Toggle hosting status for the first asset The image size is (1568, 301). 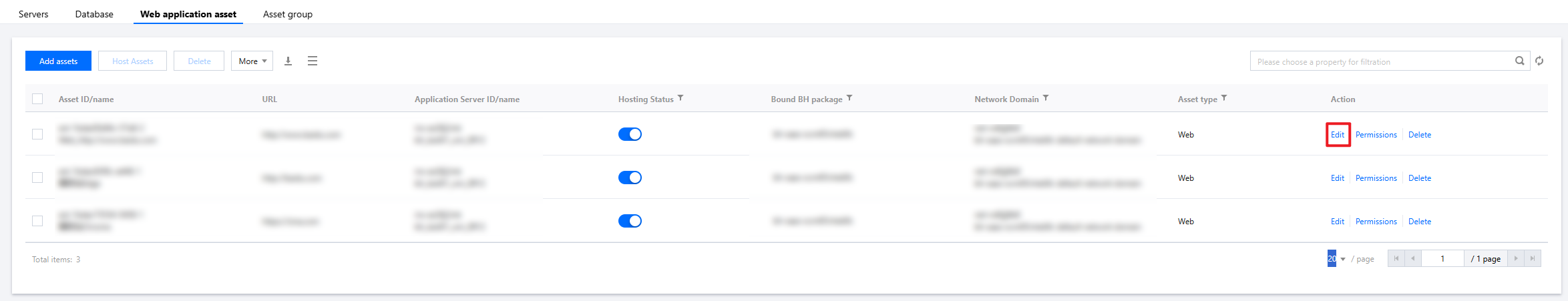coord(630,134)
